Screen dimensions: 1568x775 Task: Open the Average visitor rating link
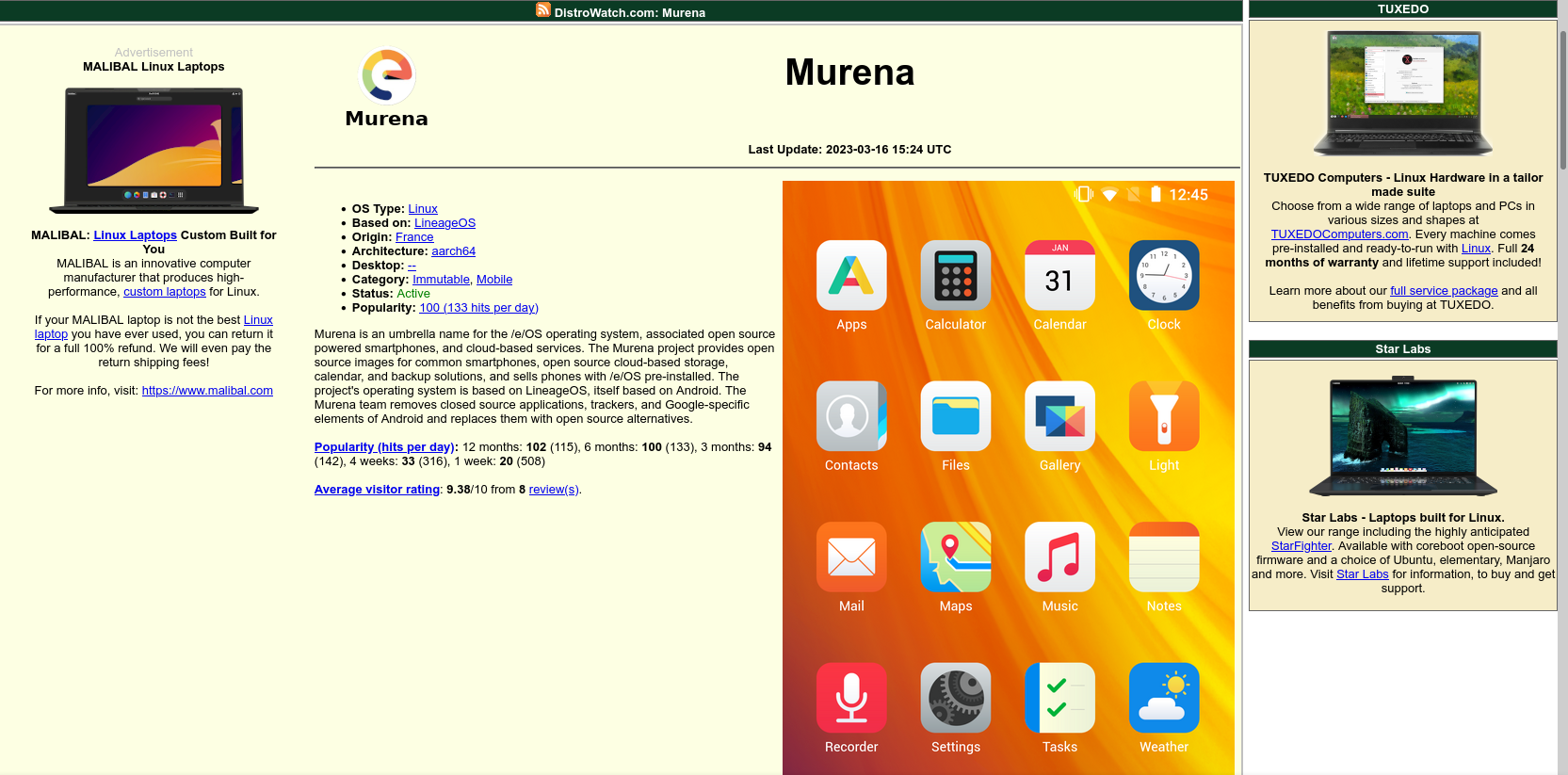click(x=377, y=490)
